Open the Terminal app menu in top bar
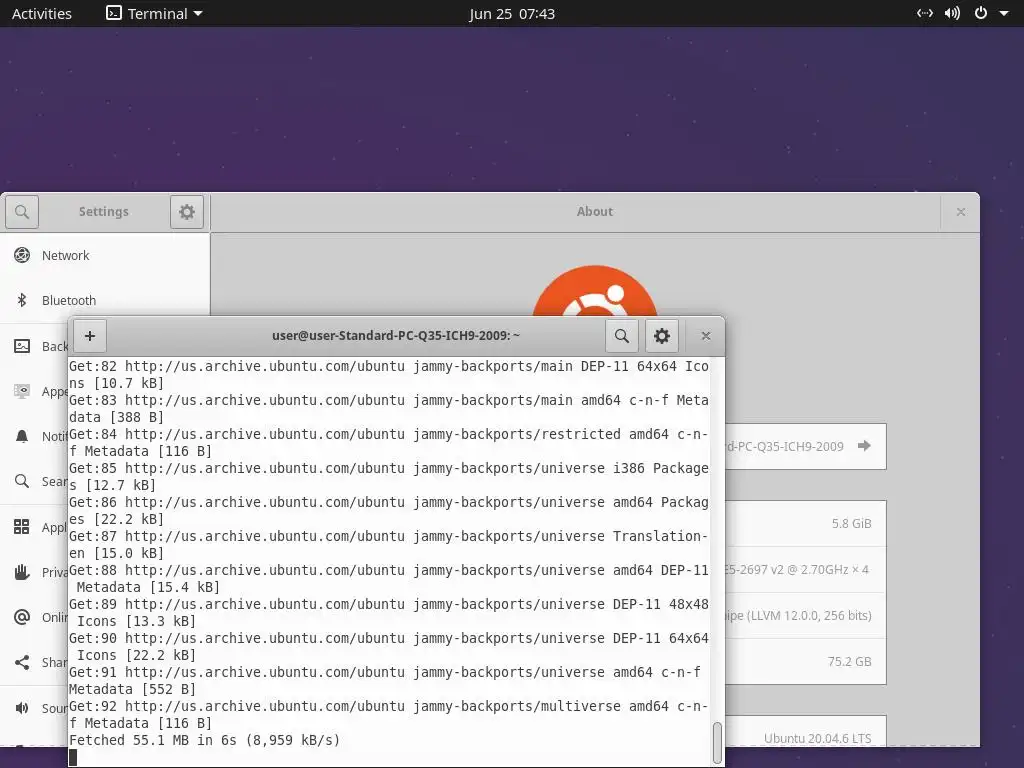 click(155, 14)
